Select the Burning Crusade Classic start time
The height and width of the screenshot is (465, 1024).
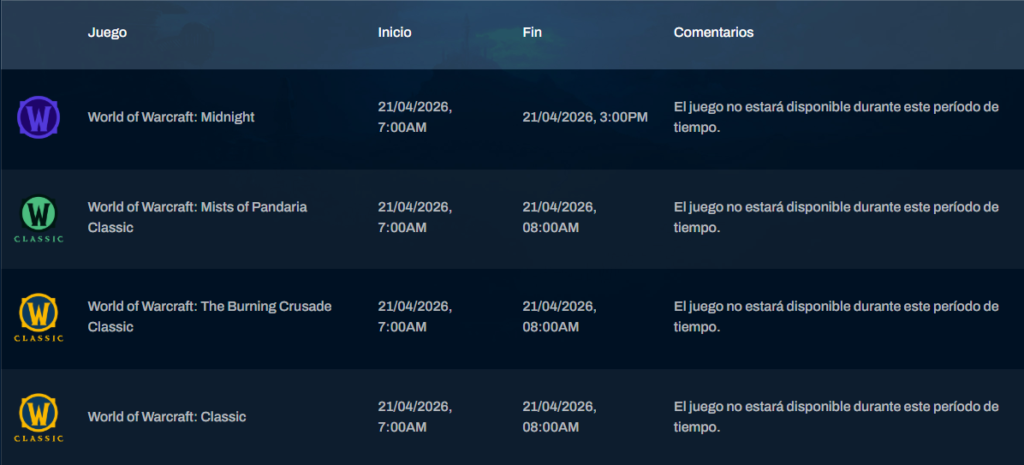[x=414, y=316]
